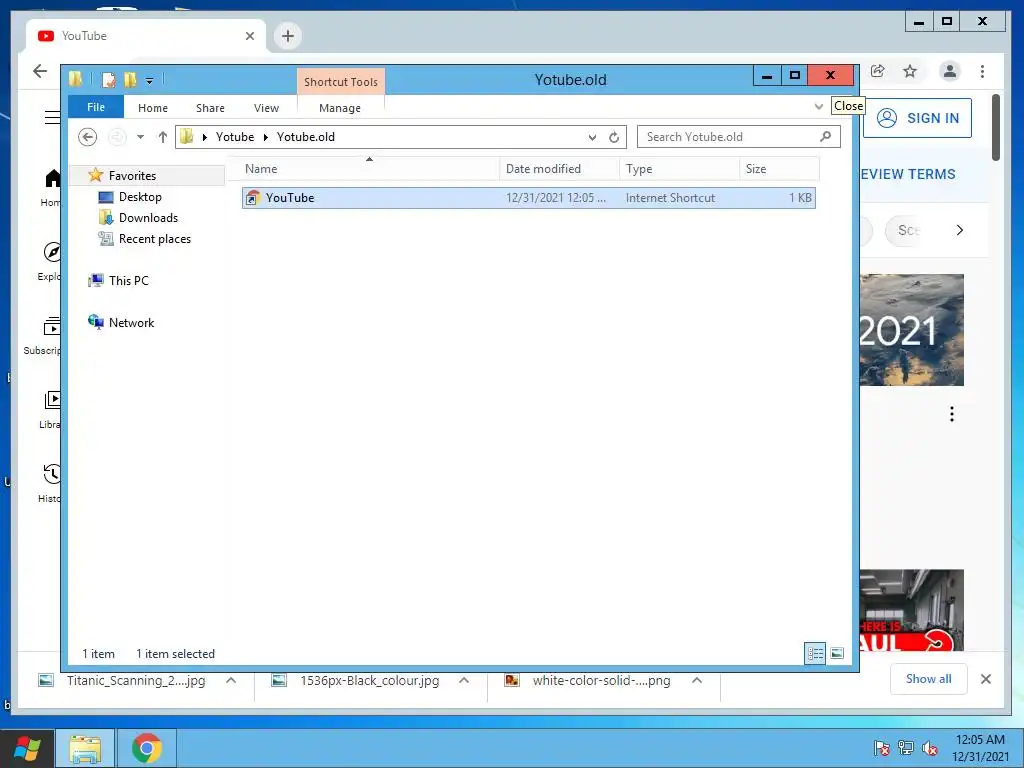The height and width of the screenshot is (768, 1024).
Task: Click the share page icon in Chrome
Action: [878, 71]
